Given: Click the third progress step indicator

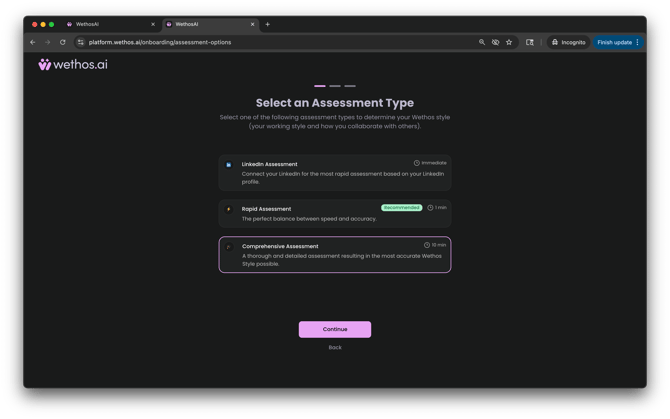Looking at the screenshot, I should [350, 86].
